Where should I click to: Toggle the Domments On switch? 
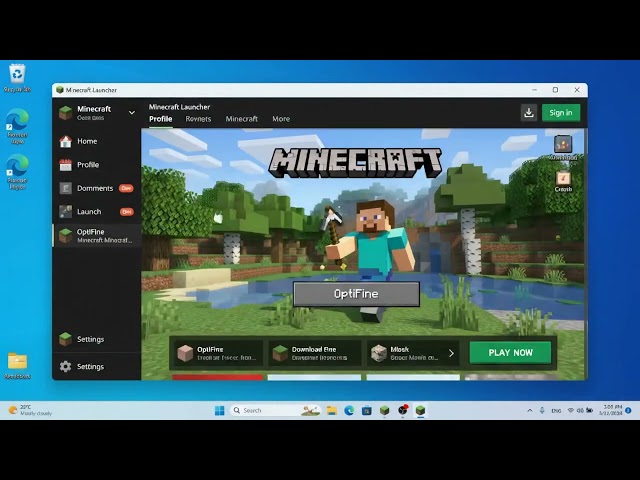[126, 188]
